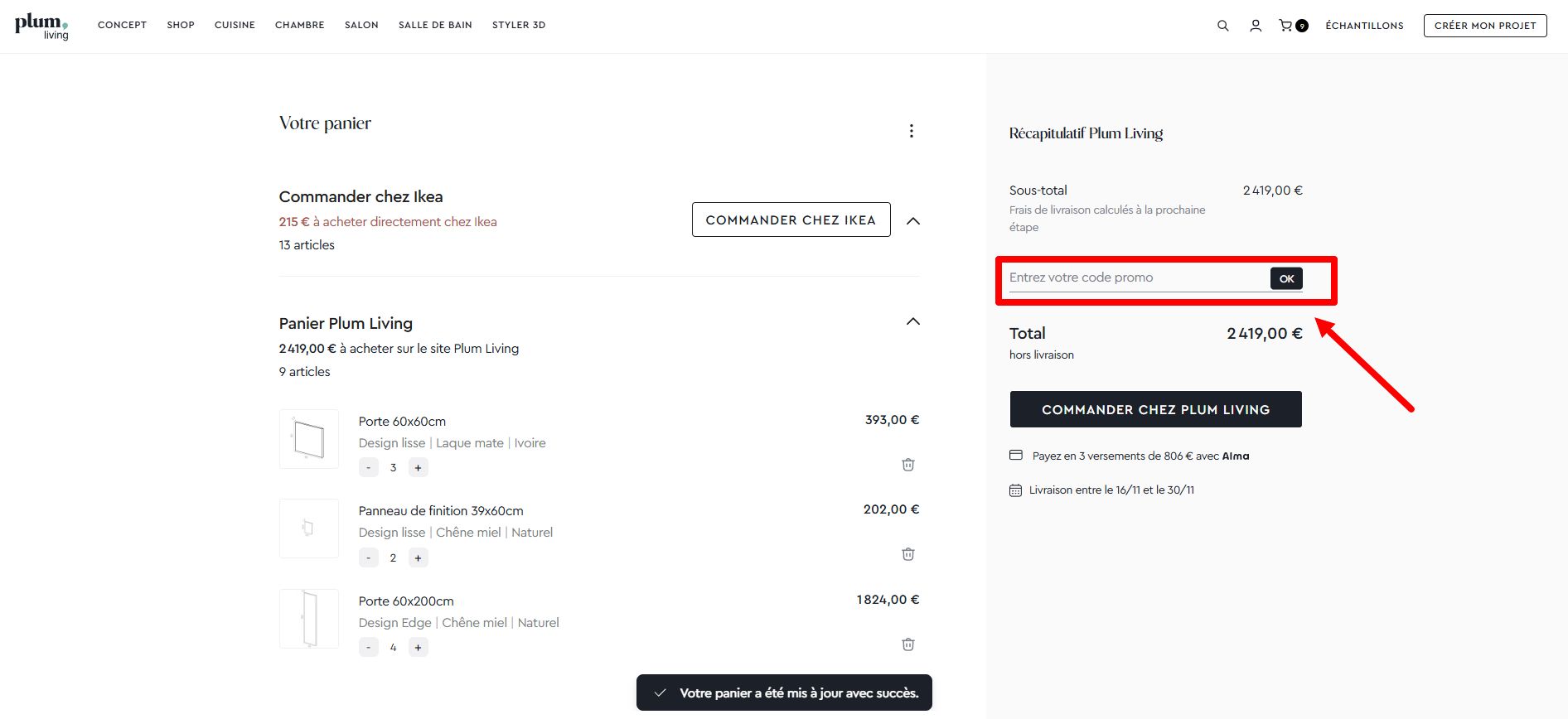Decrease quantity of Porte 60x60cm
Image resolution: width=1568 pixels, height=719 pixels.
369,468
